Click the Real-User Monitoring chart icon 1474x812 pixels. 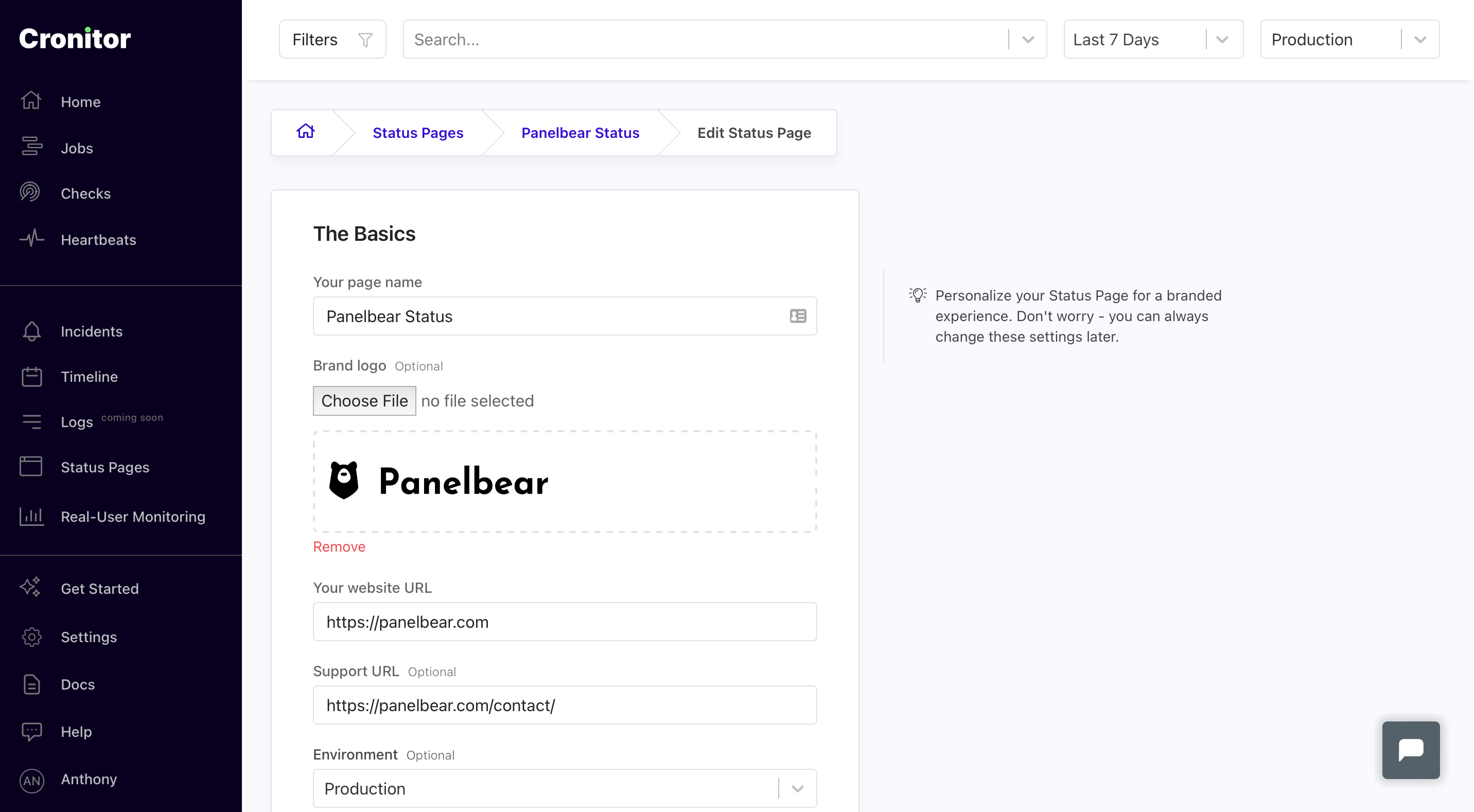click(31, 516)
